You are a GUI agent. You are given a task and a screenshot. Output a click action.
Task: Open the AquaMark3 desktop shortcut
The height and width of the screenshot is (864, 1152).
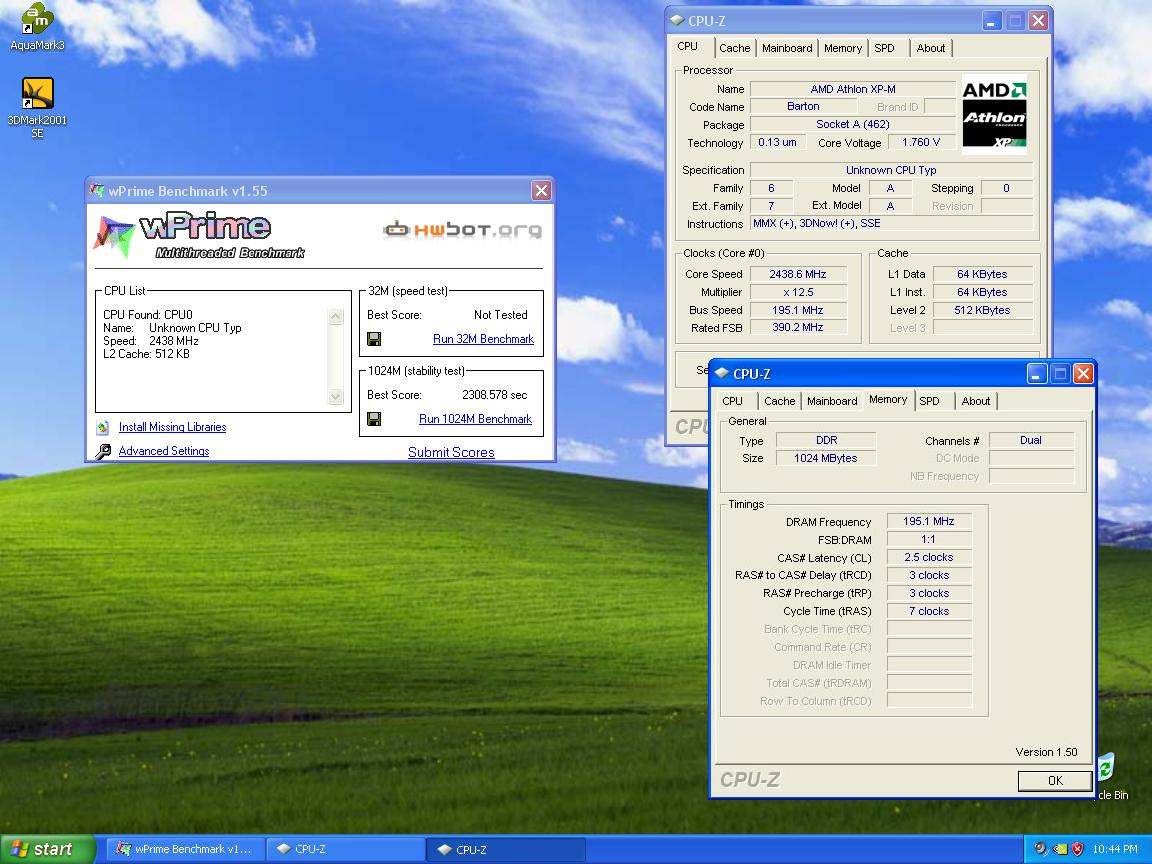pos(37,27)
